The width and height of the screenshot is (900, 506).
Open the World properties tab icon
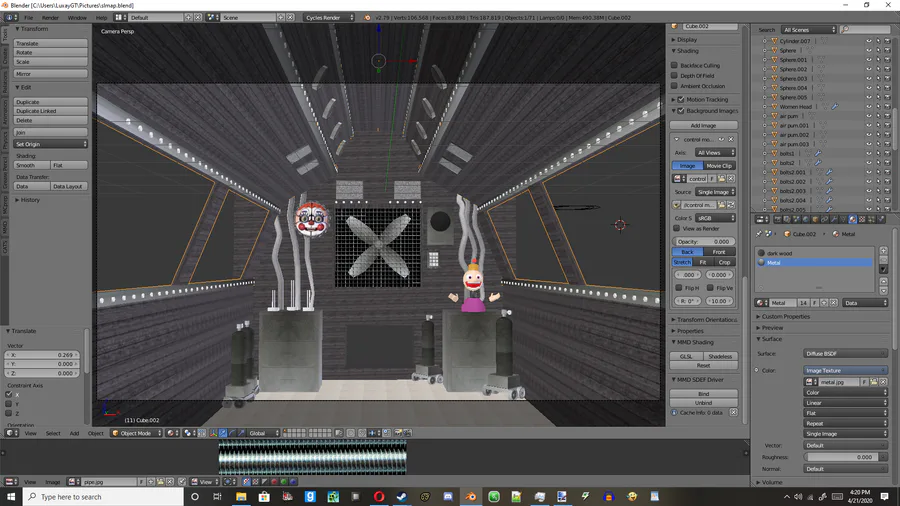pyautogui.click(x=806, y=219)
